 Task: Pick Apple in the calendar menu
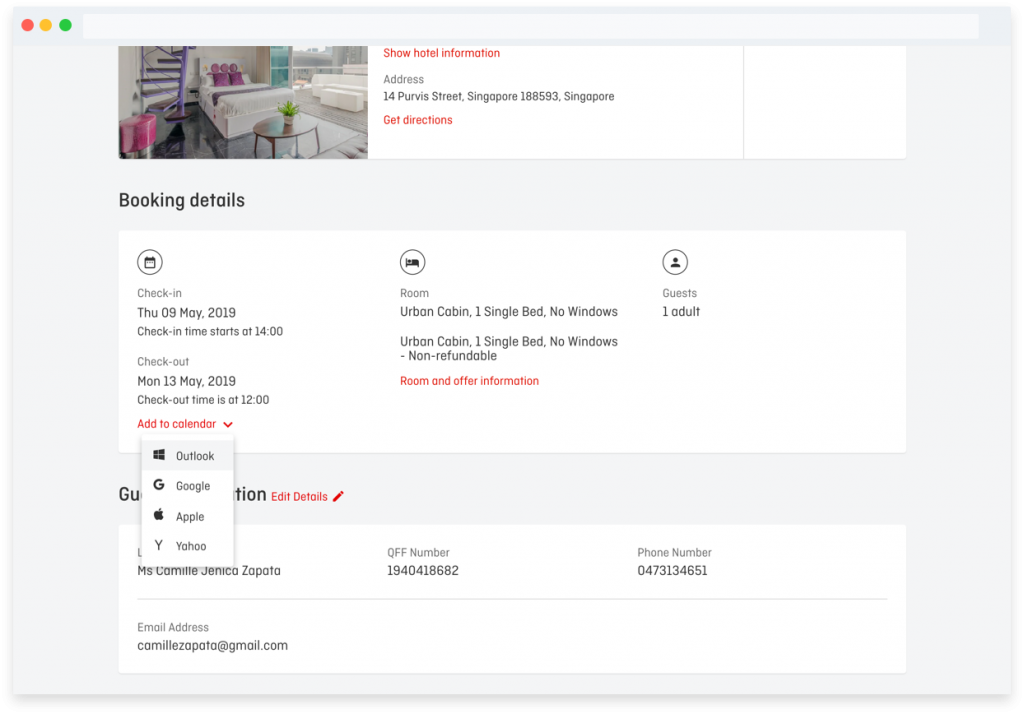[187, 516]
